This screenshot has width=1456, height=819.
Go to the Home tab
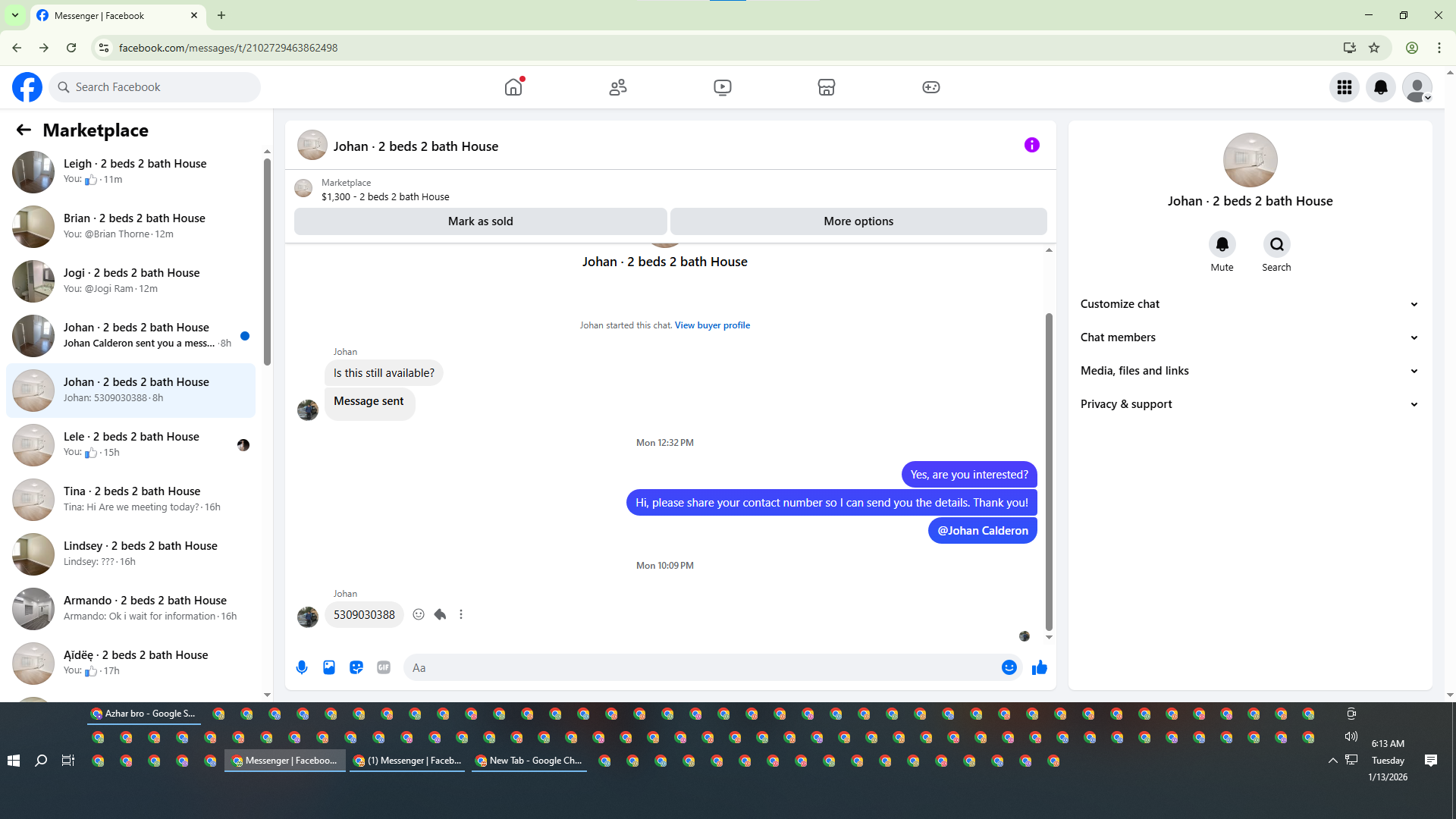[514, 87]
